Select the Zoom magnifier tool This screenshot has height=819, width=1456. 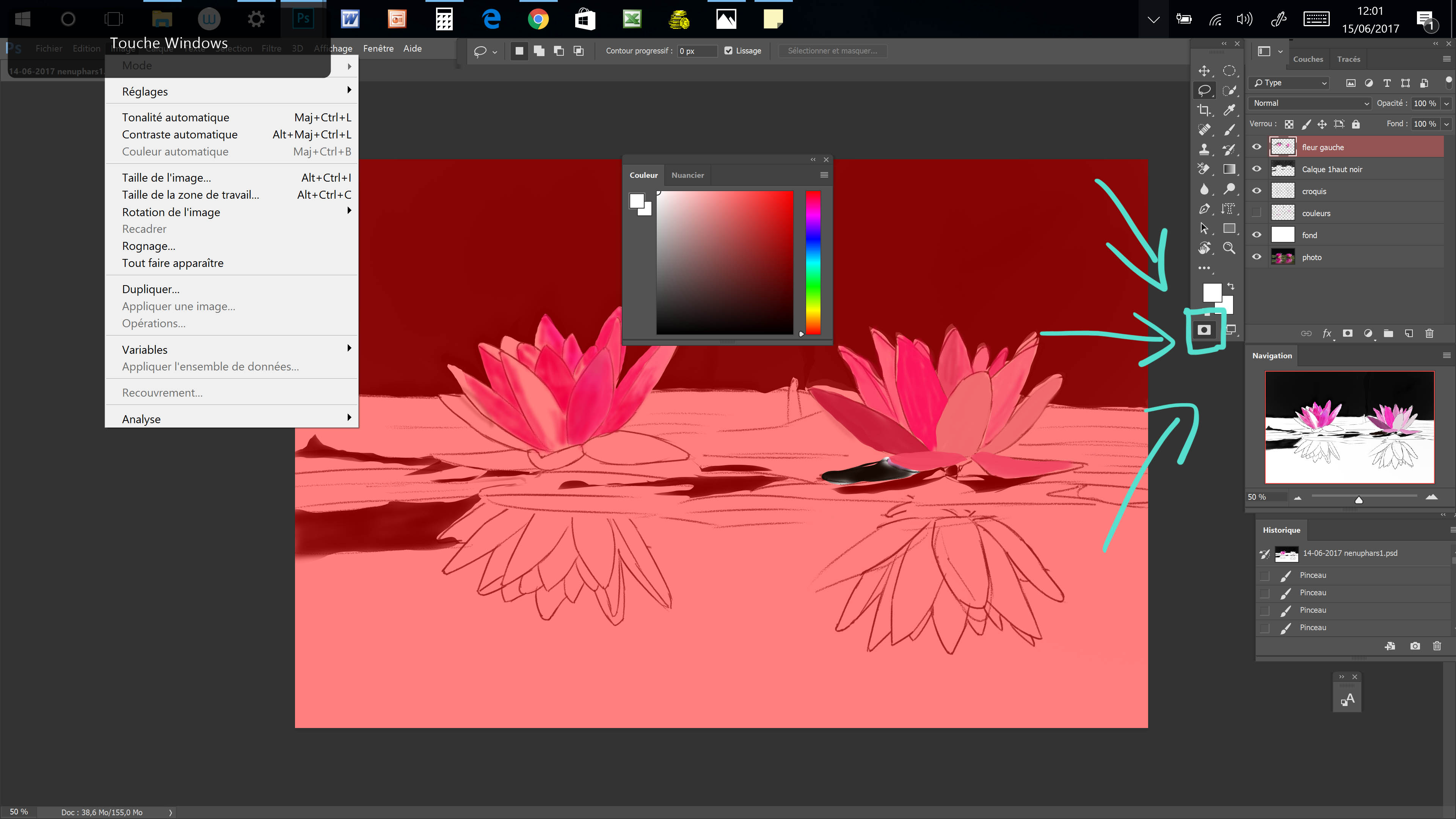1229,248
